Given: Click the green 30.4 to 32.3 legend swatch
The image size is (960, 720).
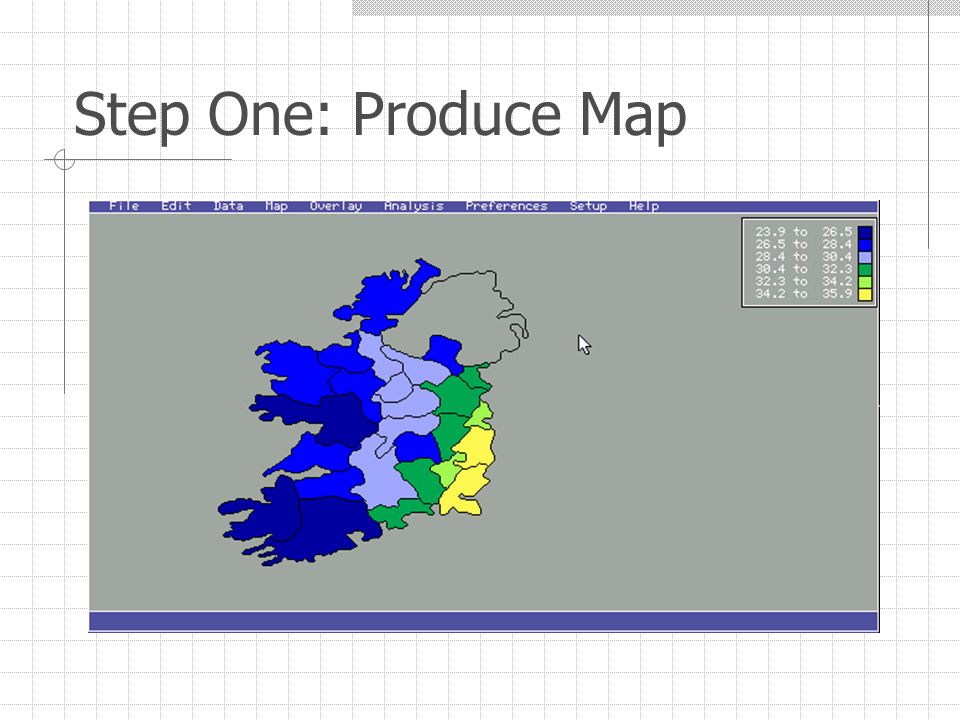Looking at the screenshot, I should [865, 269].
